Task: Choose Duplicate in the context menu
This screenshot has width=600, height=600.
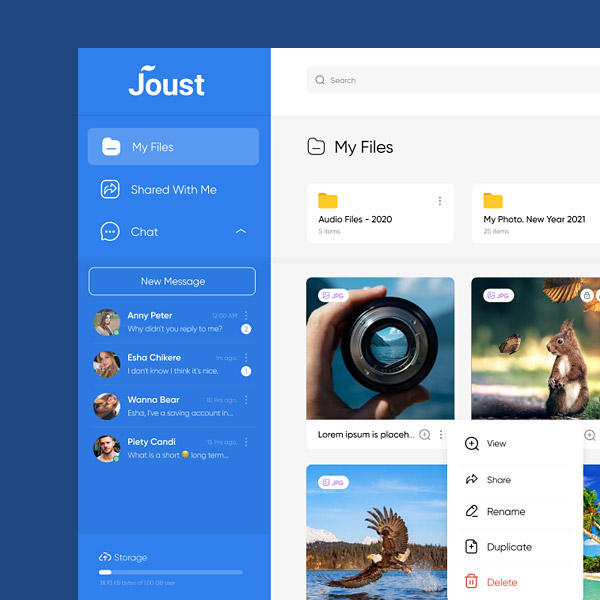Action: pos(515,547)
